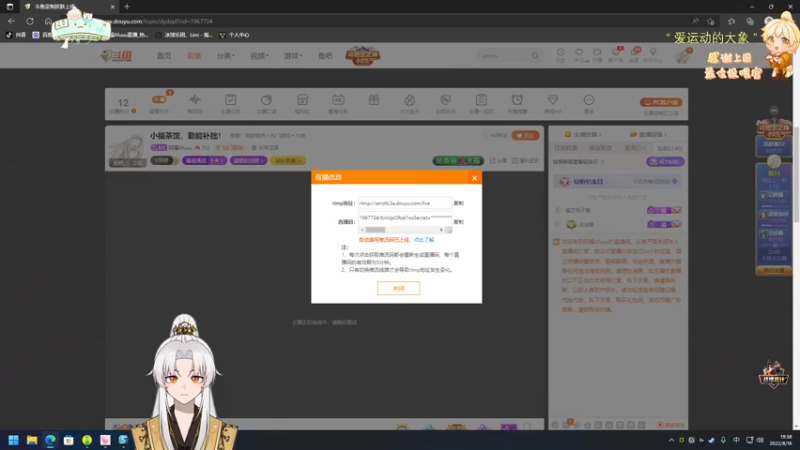The width and height of the screenshot is (800, 450).
Task: Click the stream key horizontal scrollbar thumb
Action: 376,230
